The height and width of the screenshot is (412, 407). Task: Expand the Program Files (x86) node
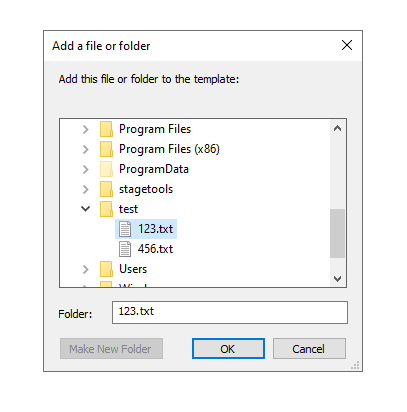point(86,149)
